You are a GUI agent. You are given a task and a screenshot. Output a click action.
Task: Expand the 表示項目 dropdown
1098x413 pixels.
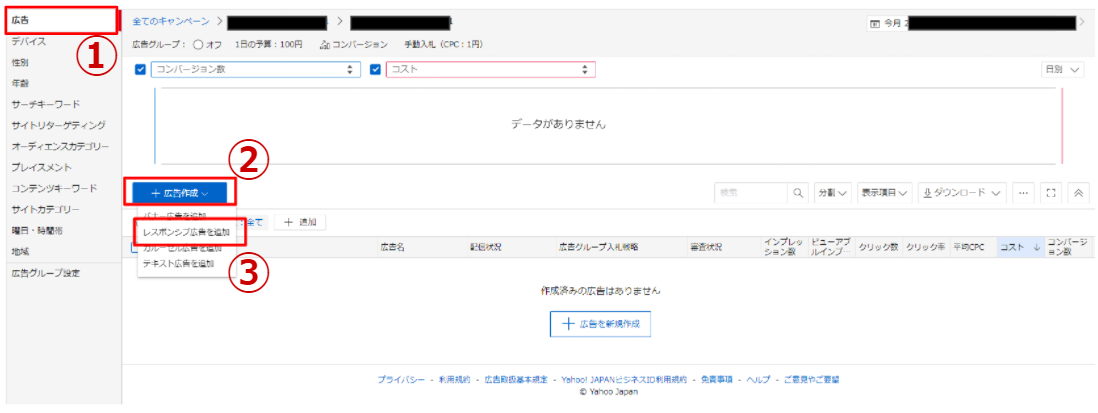pos(885,192)
